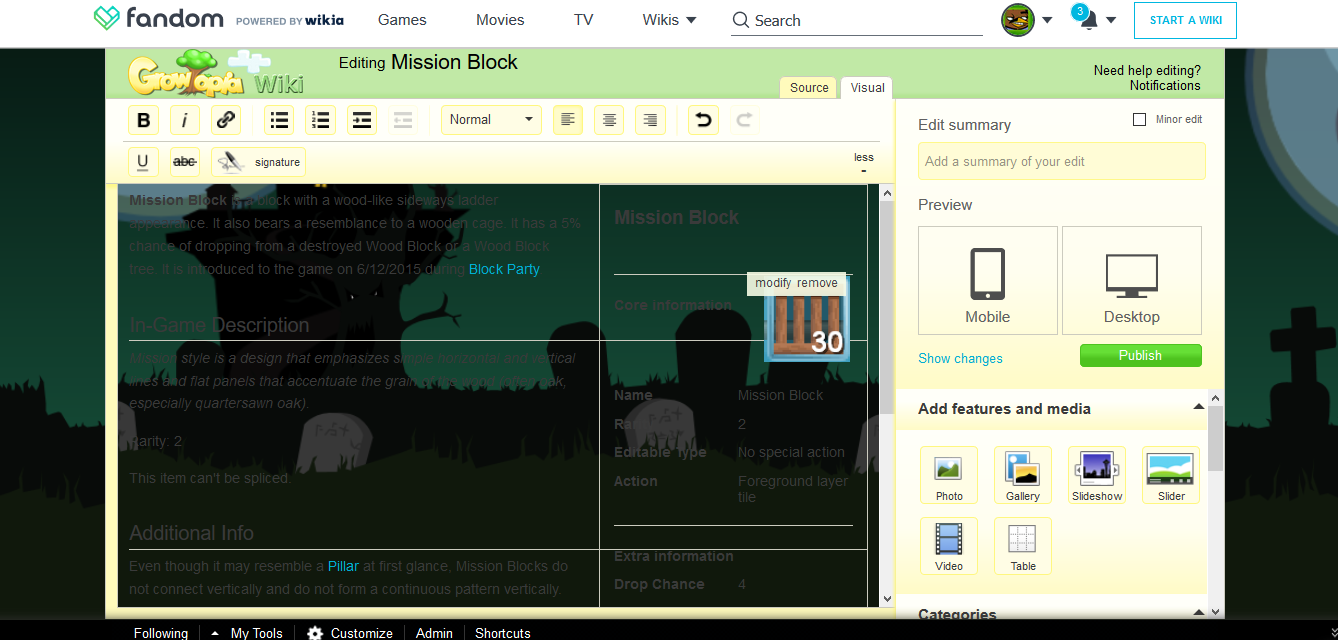Collapse the Add features and media section
This screenshot has width=1338, height=640.
[1198, 407]
